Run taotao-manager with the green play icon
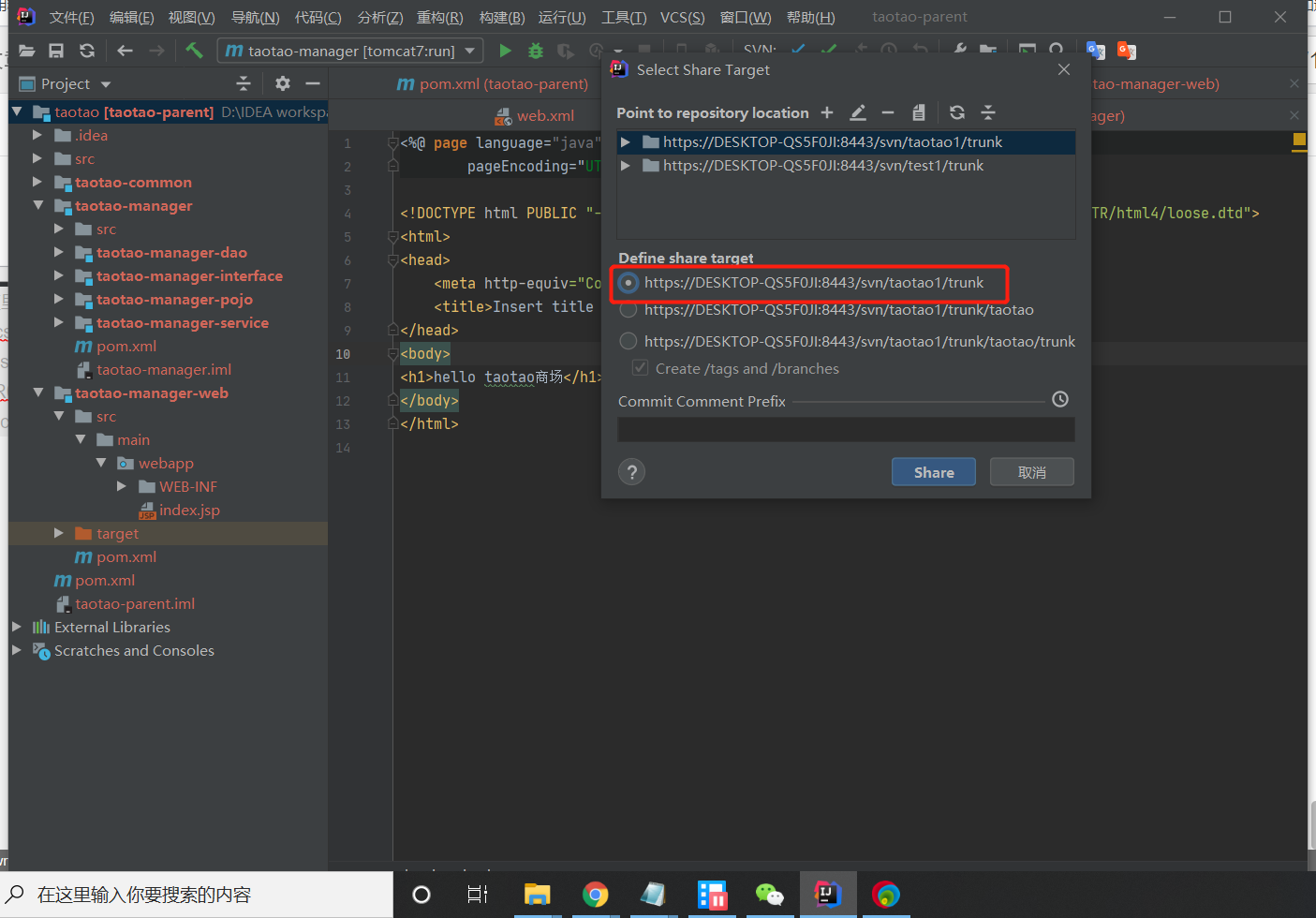Viewport: 1316px width, 918px height. pyautogui.click(x=505, y=51)
